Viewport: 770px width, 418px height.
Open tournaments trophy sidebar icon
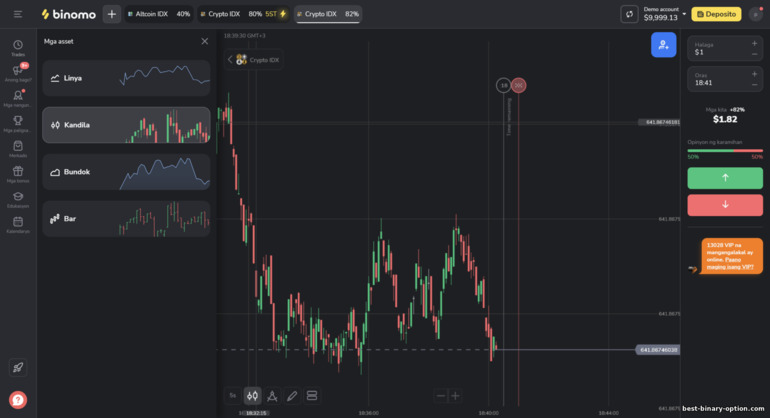coord(18,124)
